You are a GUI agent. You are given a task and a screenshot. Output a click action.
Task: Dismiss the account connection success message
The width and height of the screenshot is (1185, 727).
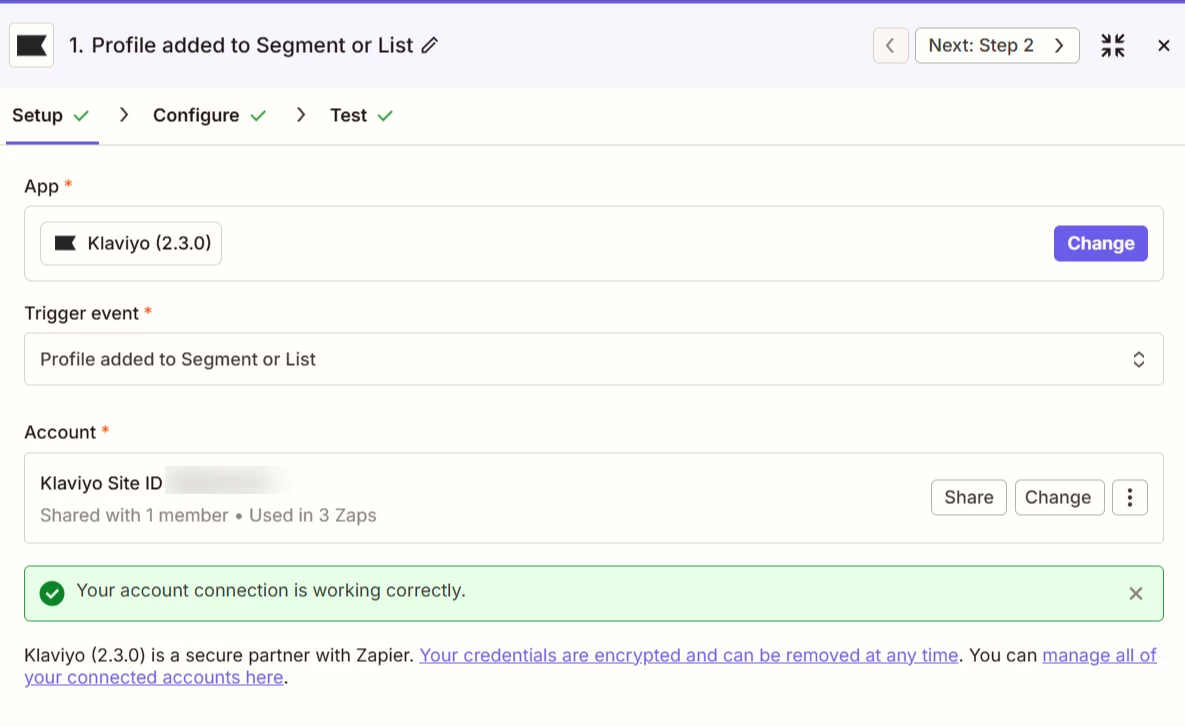pyautogui.click(x=1135, y=594)
